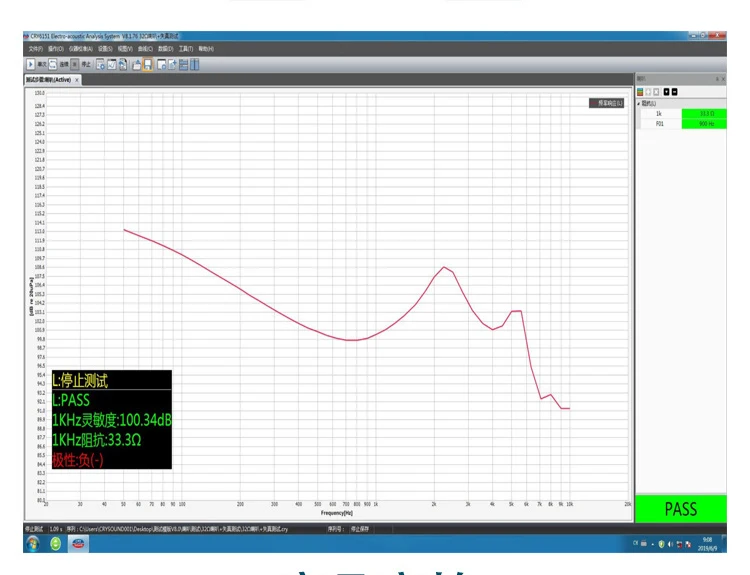Click the sequence file path in status bar
This screenshot has height=575, width=750.
pos(177,529)
